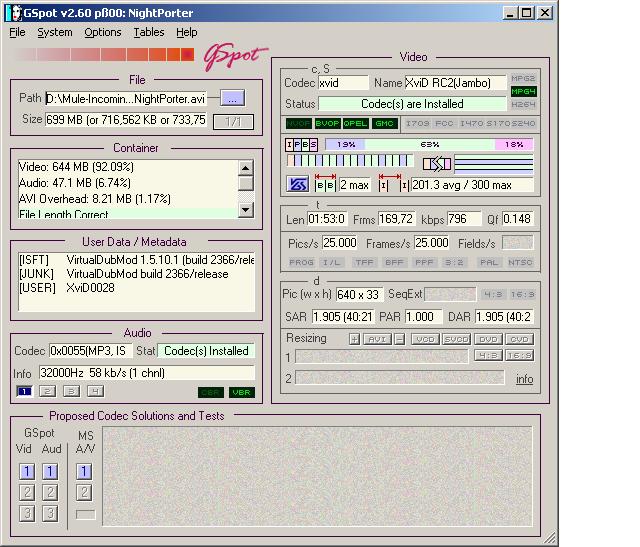Click the NTSC standard indicator
Screen dimensions: 640x547
pos(520,262)
